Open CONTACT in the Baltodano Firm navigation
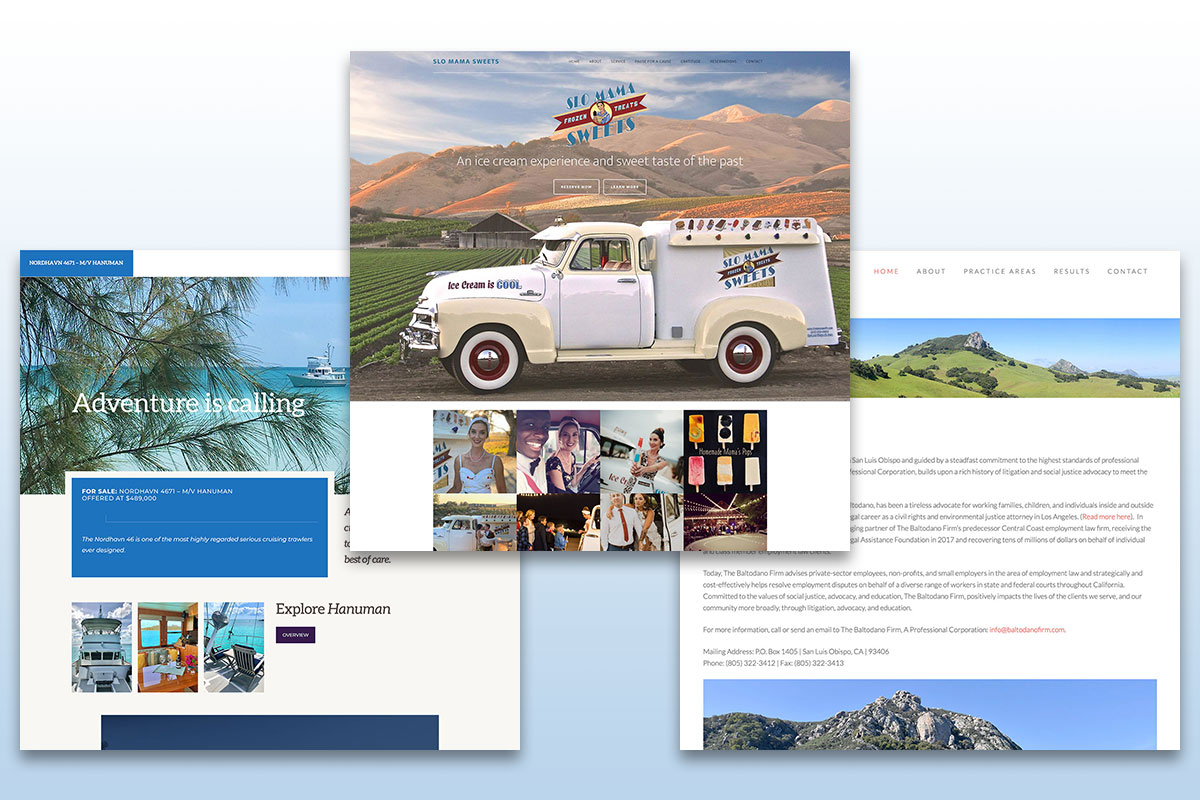Viewport: 1200px width, 800px height. tap(1128, 271)
